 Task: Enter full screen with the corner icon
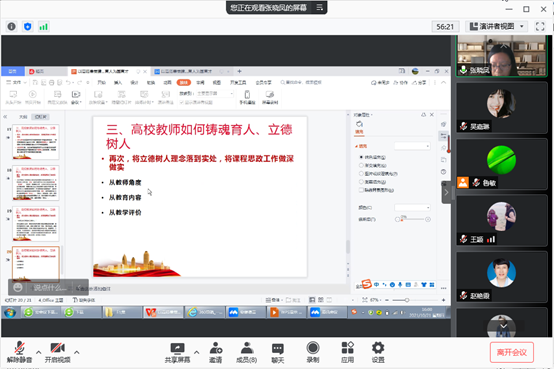click(540, 27)
